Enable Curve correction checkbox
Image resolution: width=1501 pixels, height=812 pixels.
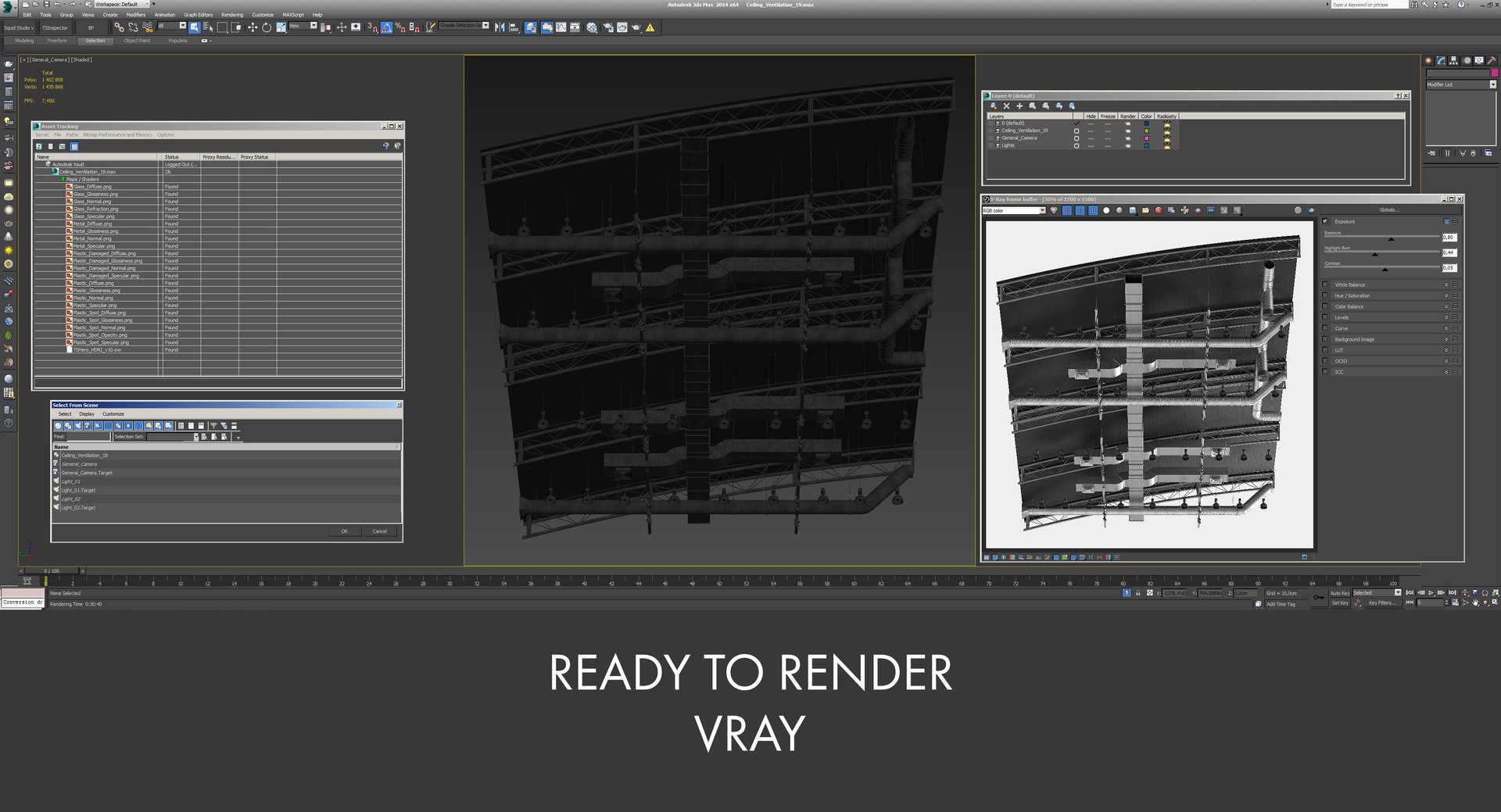pyautogui.click(x=1325, y=328)
